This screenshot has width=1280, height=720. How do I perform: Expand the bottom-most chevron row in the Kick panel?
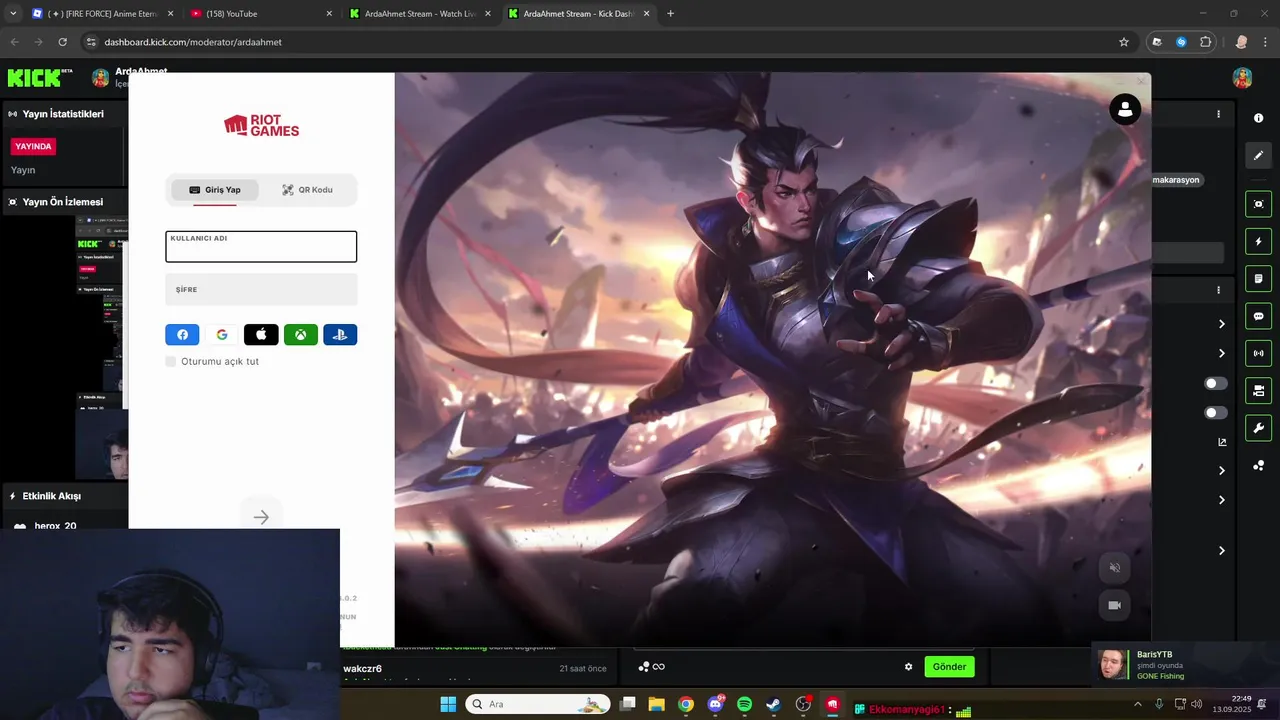(1221, 550)
